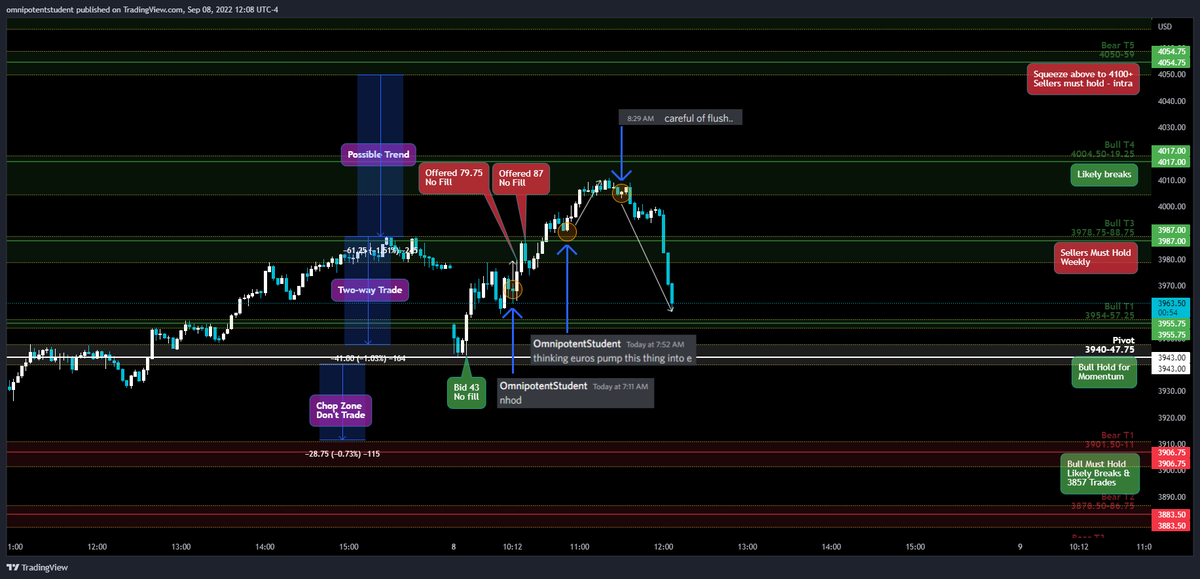Click the 3980.00 price axis tick

coord(1172,260)
